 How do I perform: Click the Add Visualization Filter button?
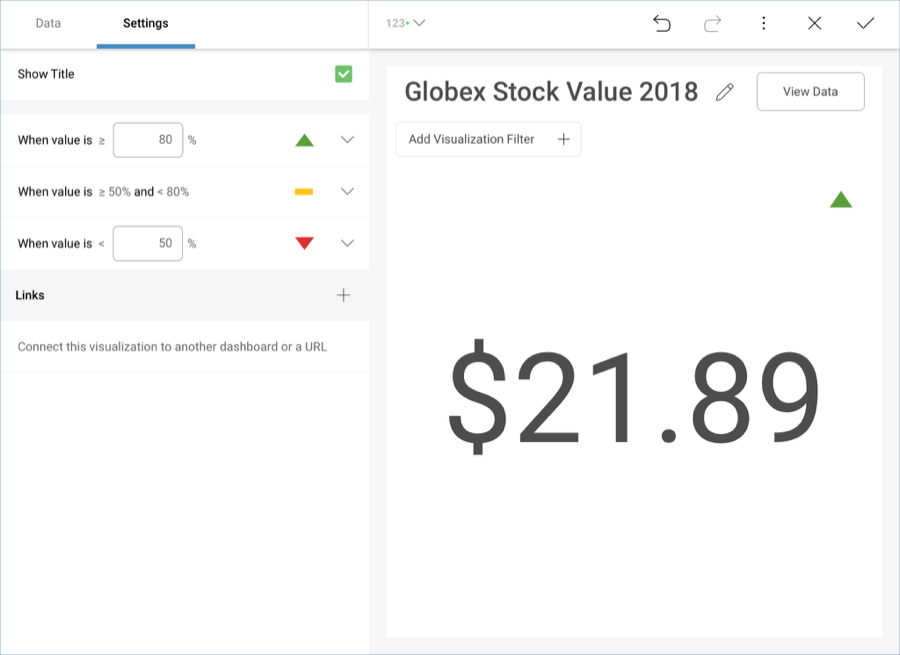coord(472,139)
